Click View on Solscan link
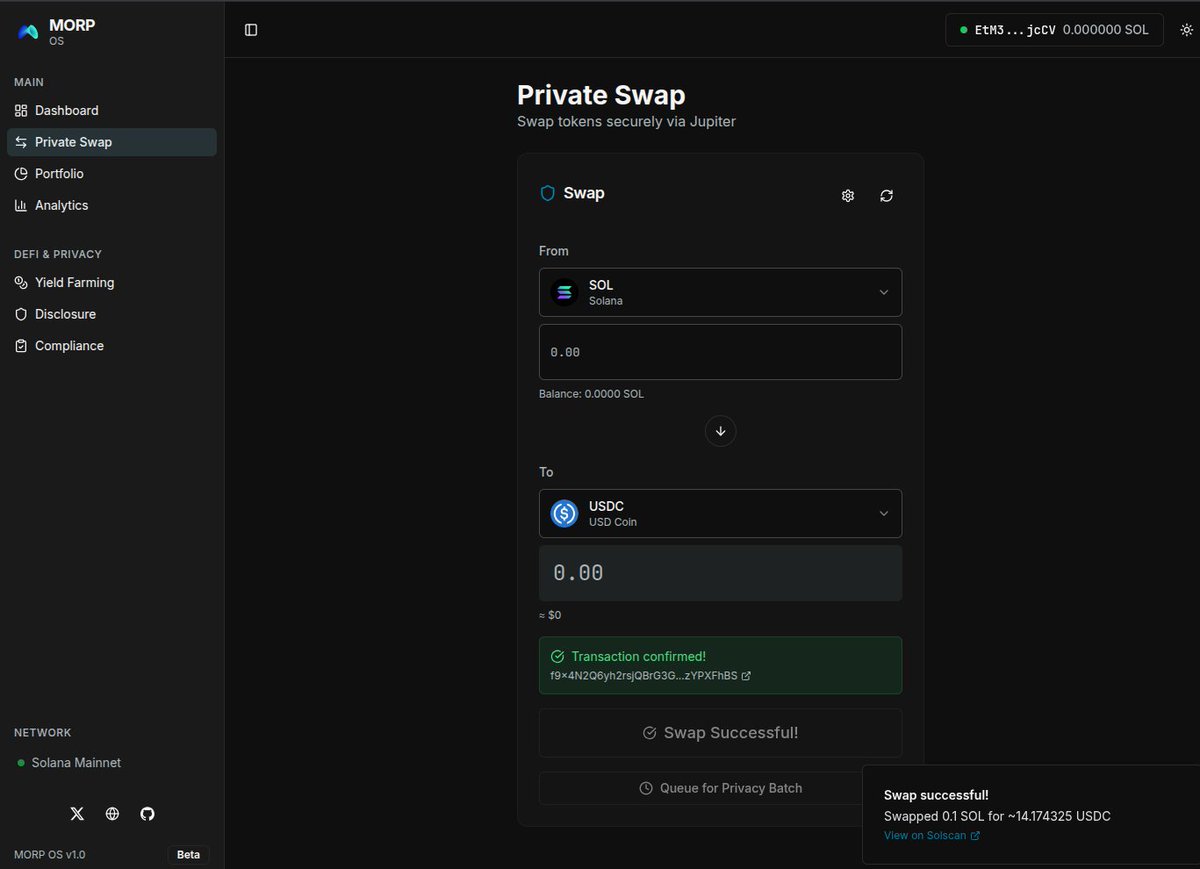The width and height of the screenshot is (1200, 869). tap(931, 835)
